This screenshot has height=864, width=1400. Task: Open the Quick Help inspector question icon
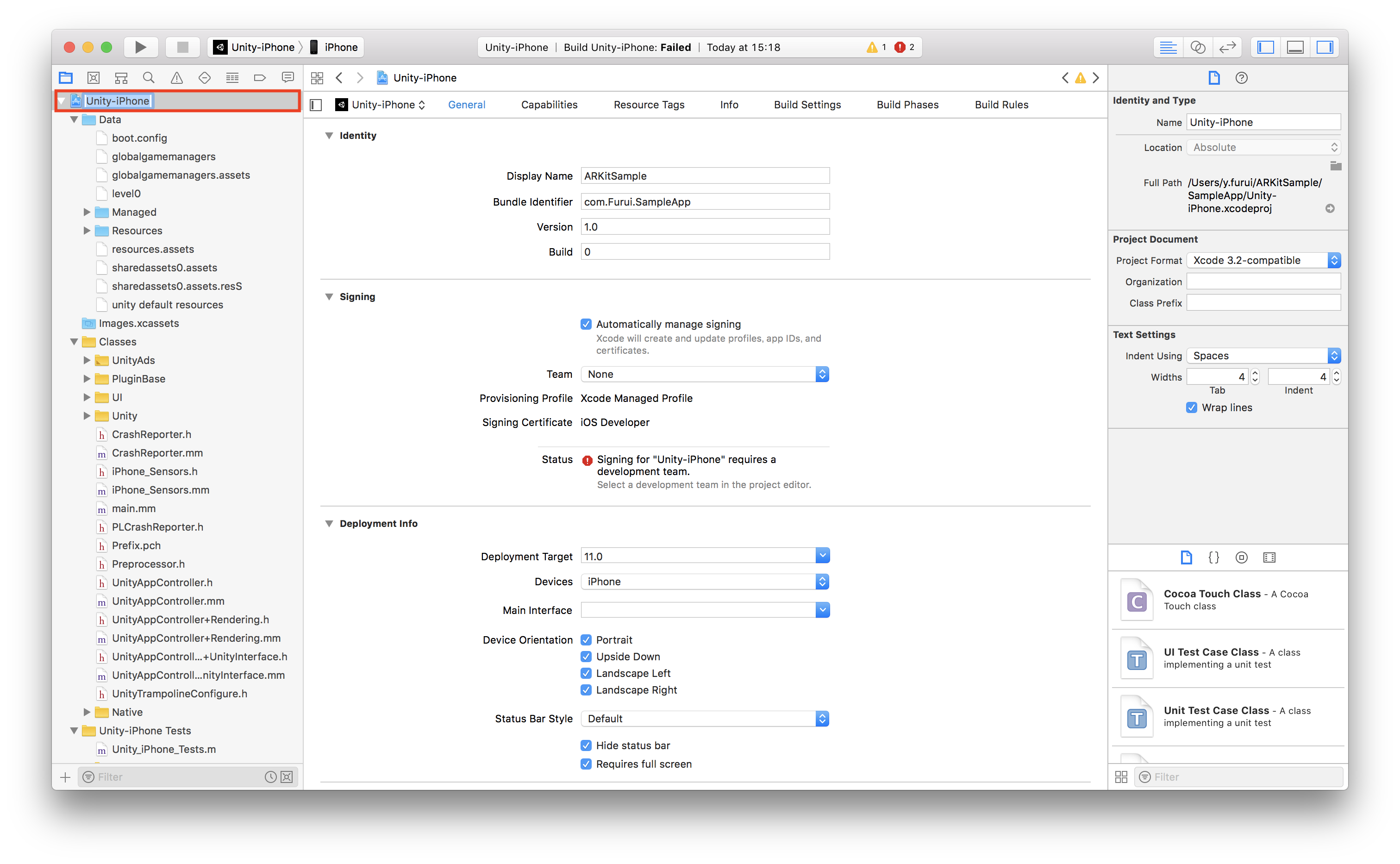coord(1241,78)
